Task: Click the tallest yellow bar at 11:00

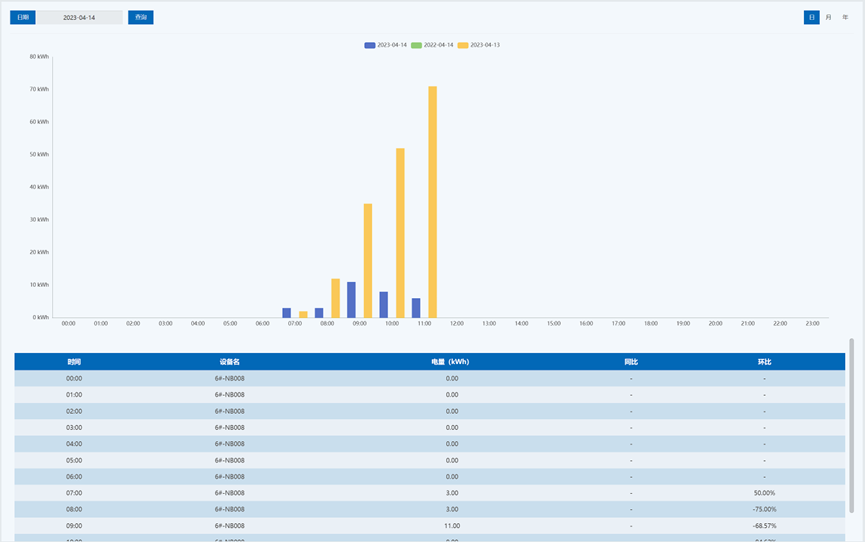Action: [432, 201]
